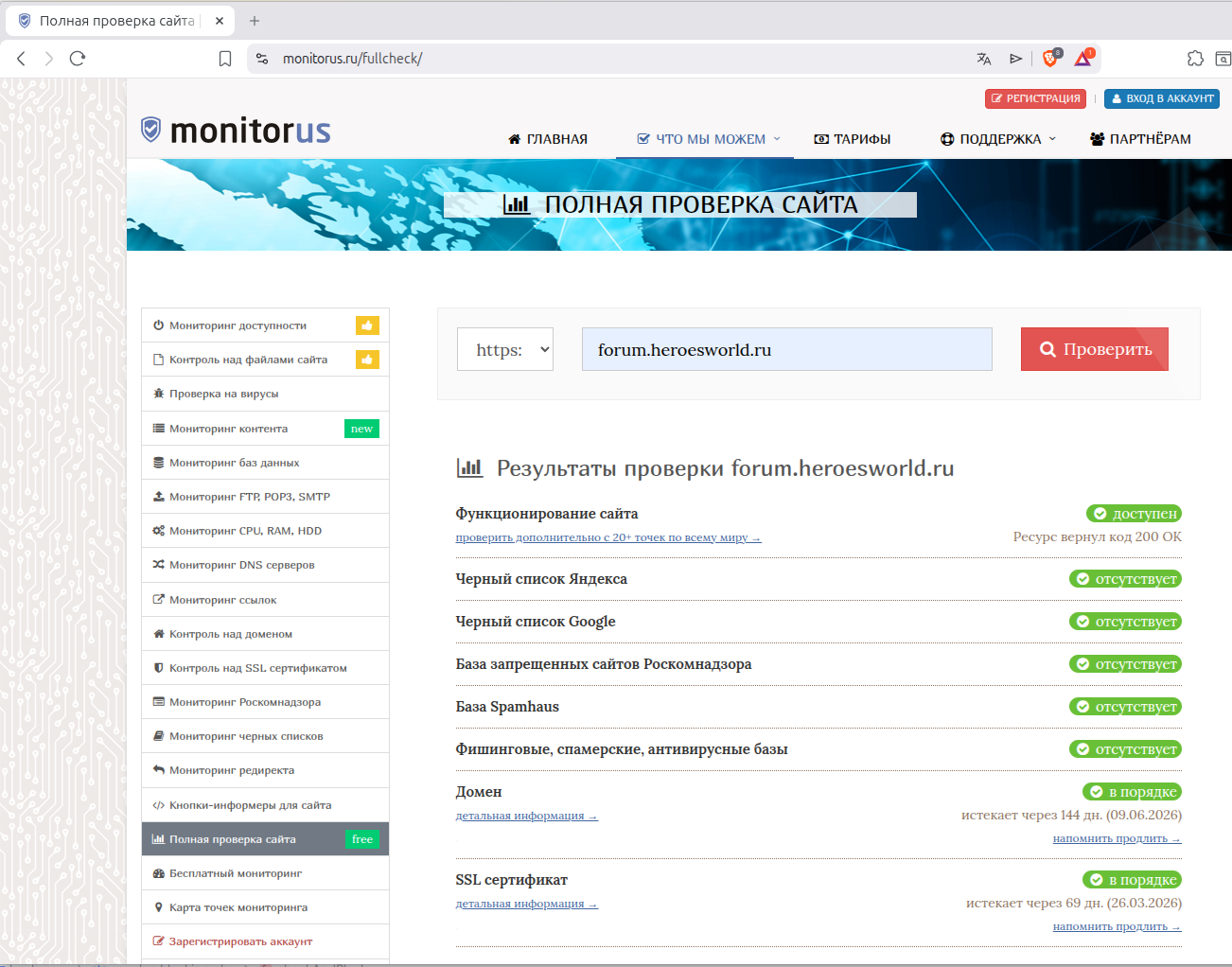
Task: Click the browser back arrow
Action: click(x=21, y=59)
